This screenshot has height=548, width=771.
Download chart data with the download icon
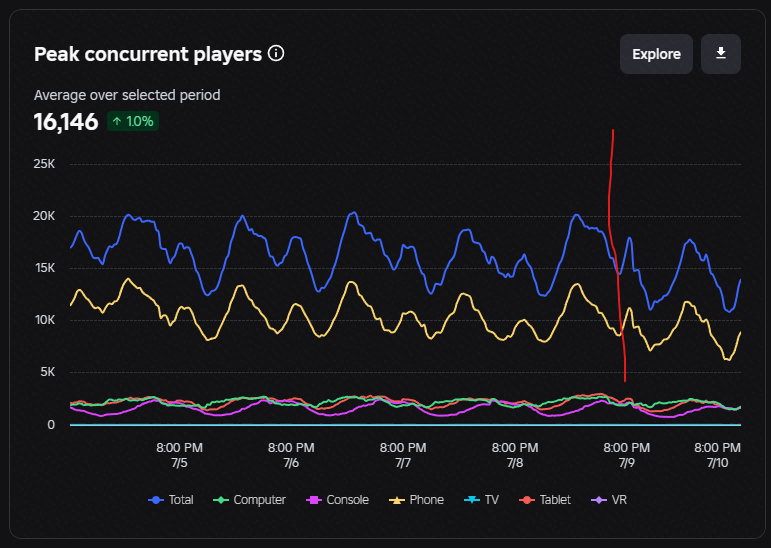pos(721,54)
